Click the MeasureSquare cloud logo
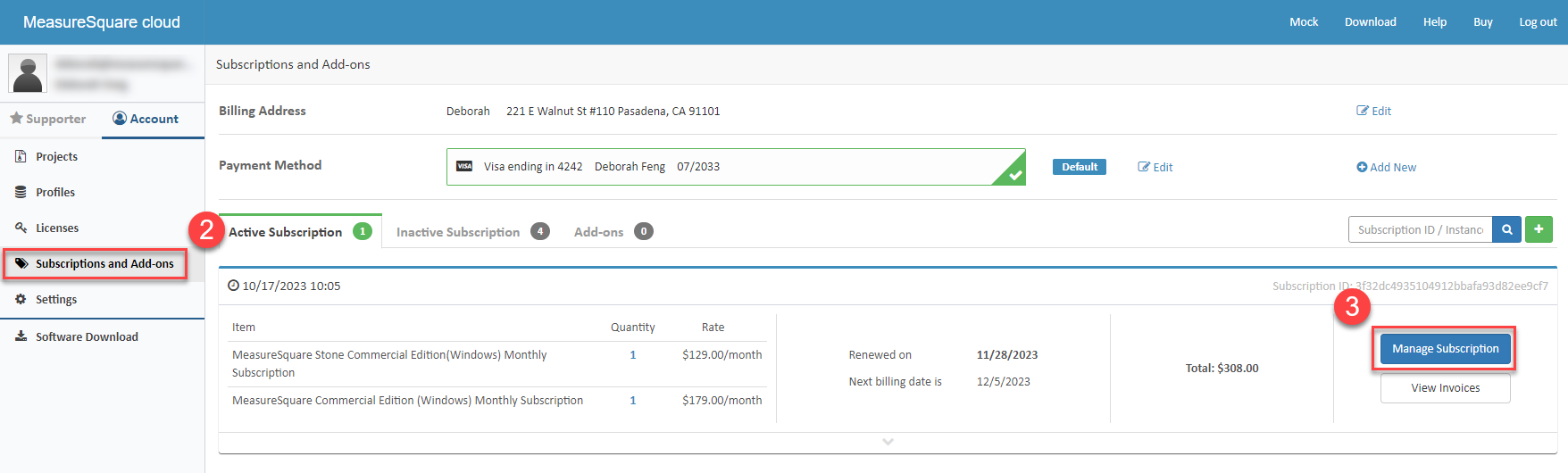Screen dimensions: 1568x473 102,22
